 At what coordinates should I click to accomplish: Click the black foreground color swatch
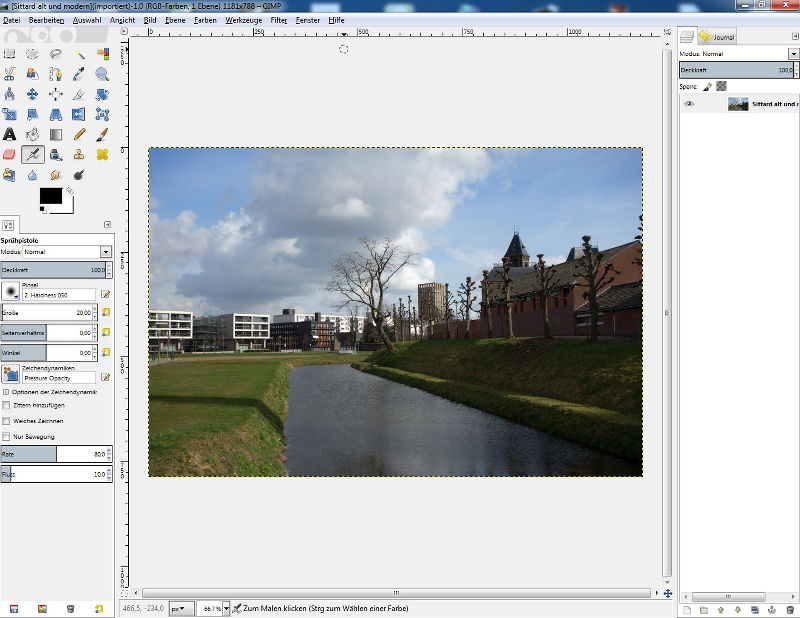(x=51, y=195)
